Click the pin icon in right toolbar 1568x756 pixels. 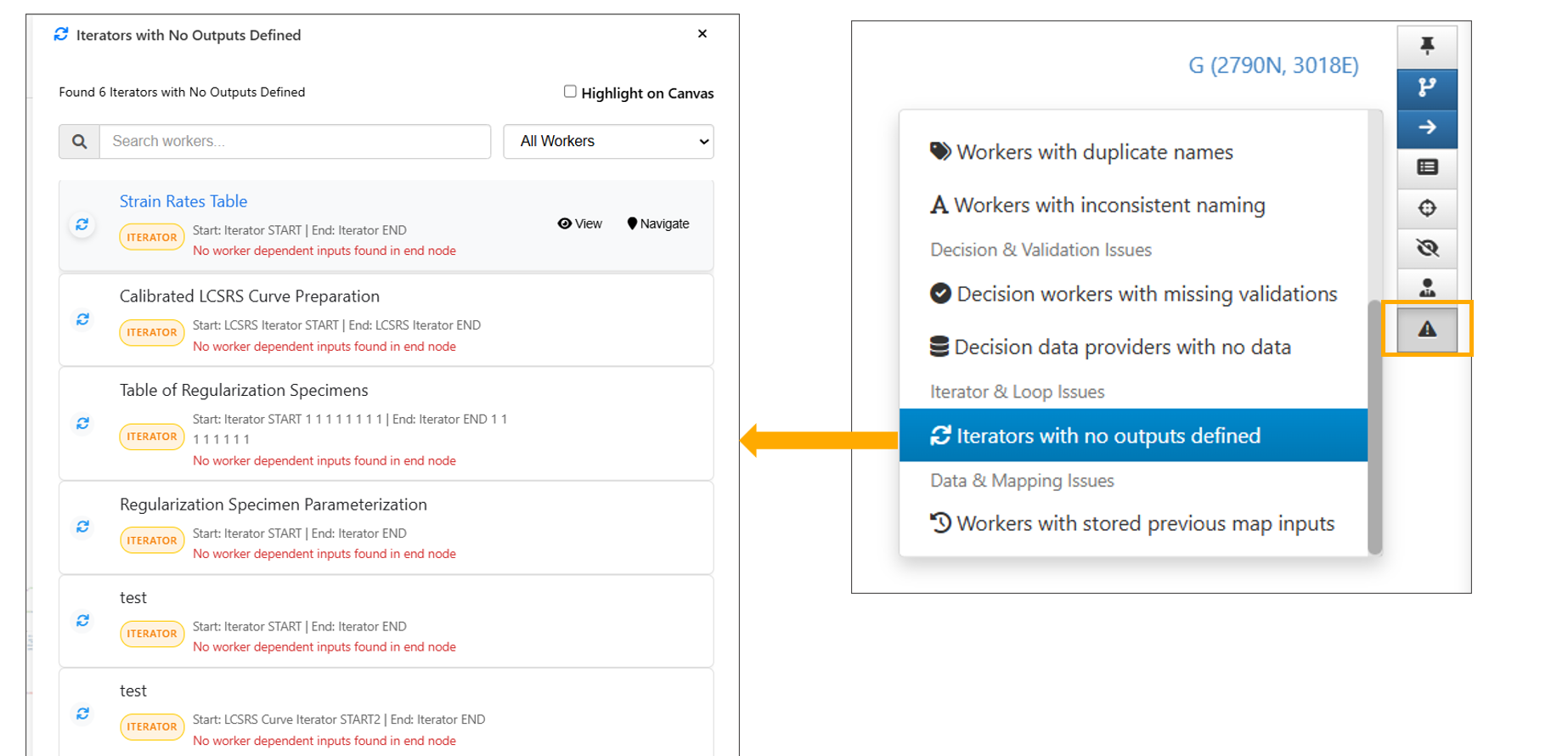(1427, 46)
